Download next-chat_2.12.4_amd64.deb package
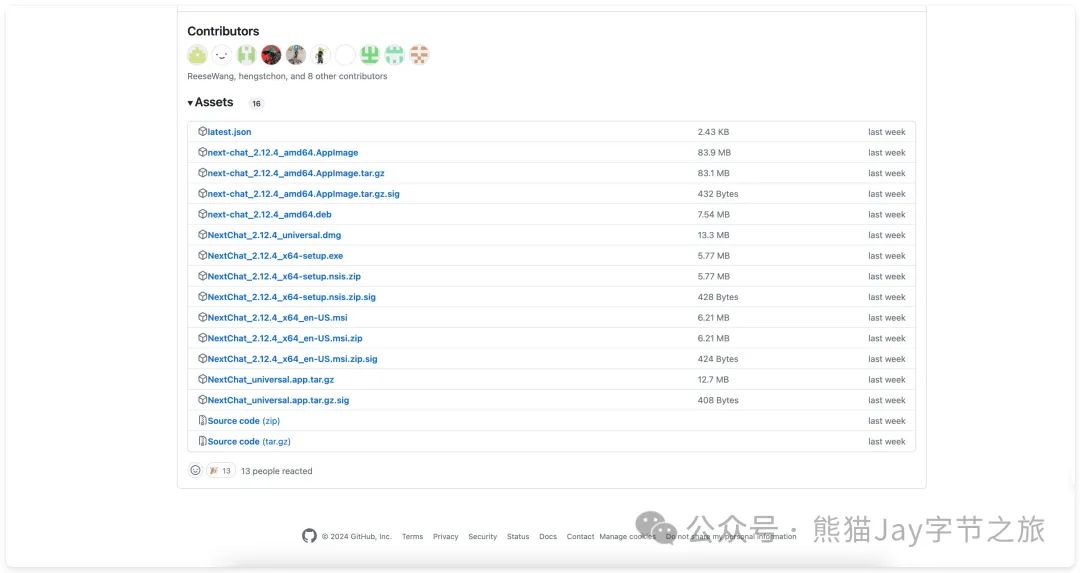Screen dimensions: 1080x573 pos(270,215)
